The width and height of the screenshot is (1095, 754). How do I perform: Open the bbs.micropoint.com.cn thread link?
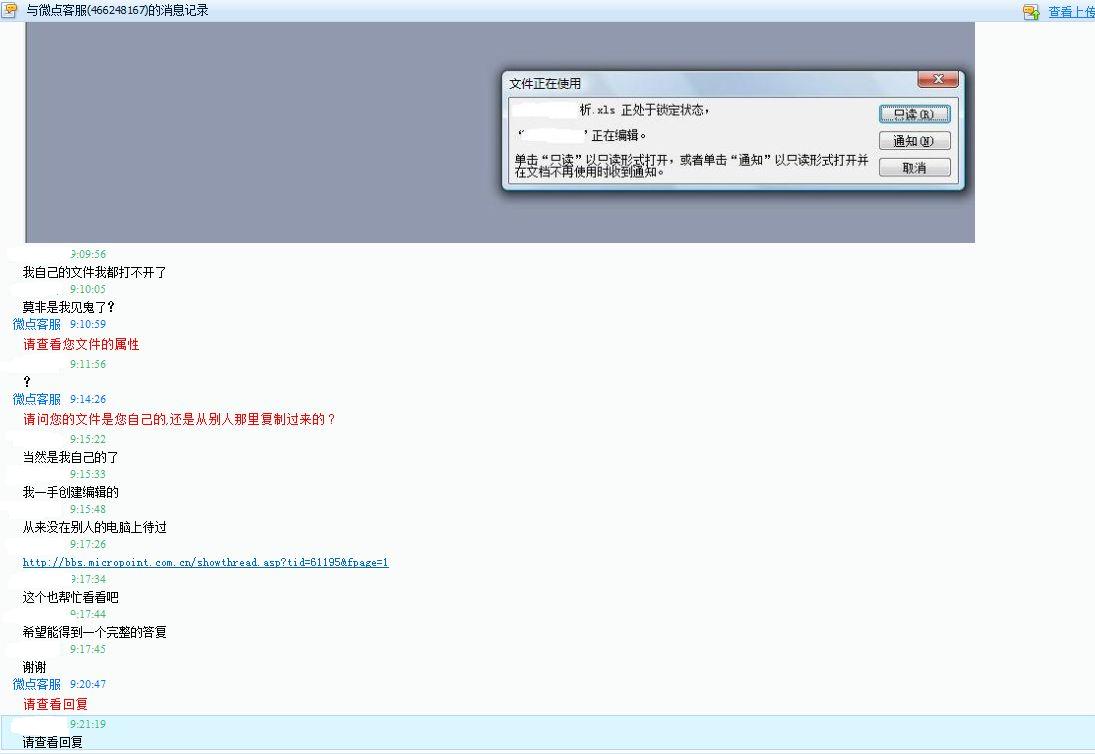tap(205, 562)
